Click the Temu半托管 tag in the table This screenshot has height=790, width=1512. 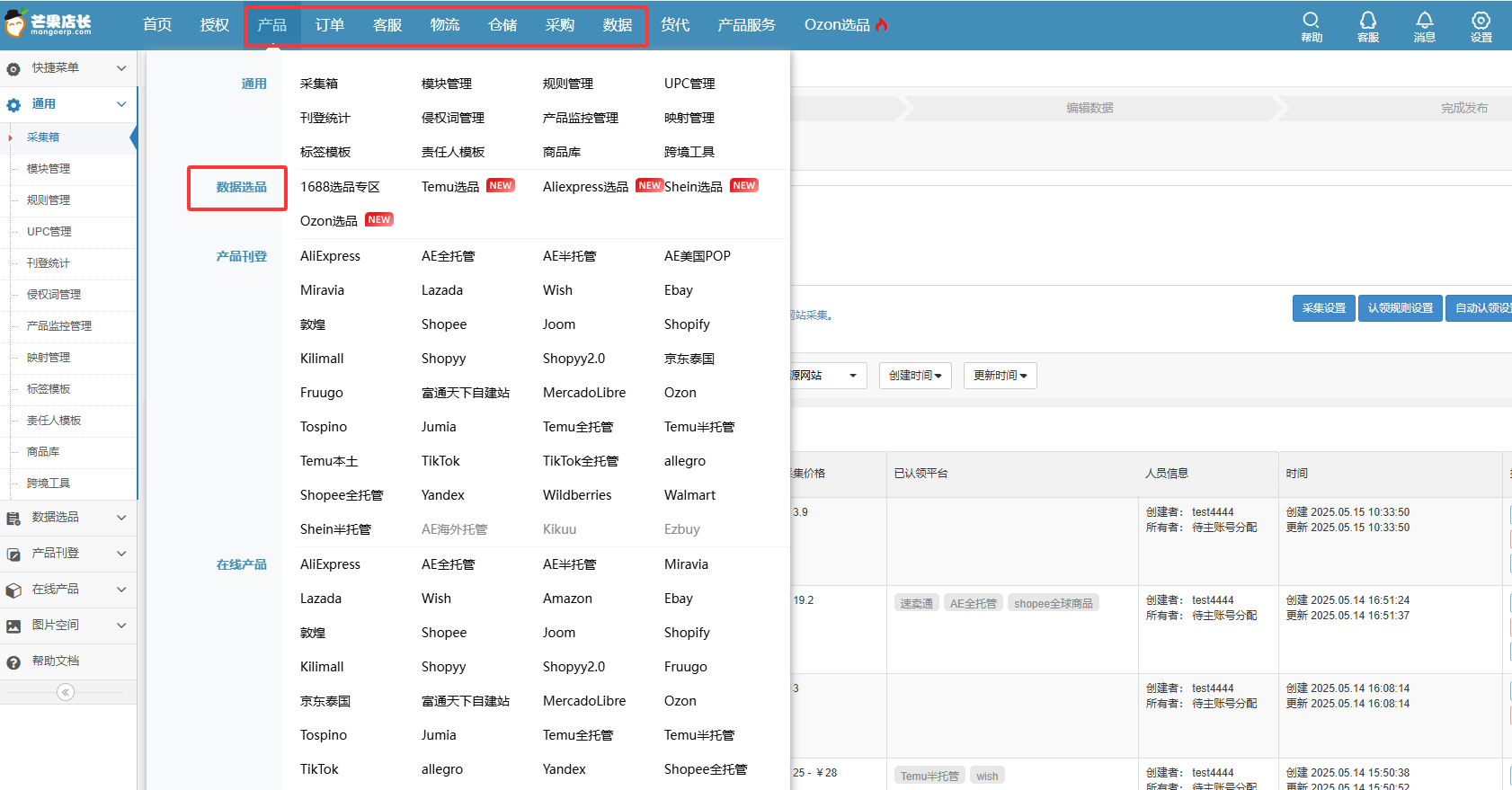pyautogui.click(x=929, y=776)
